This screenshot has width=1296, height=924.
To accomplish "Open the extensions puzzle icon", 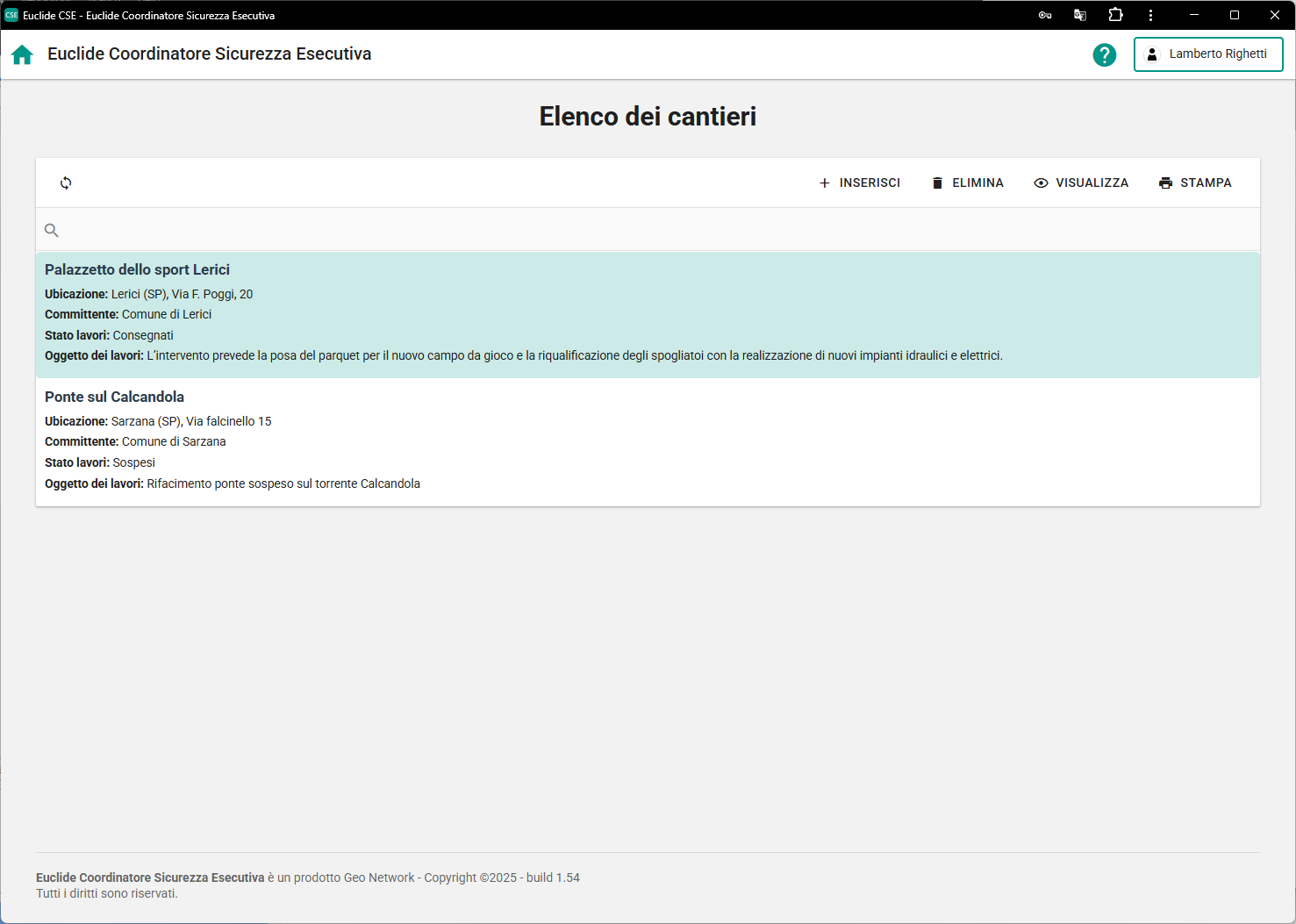I will click(x=1115, y=15).
